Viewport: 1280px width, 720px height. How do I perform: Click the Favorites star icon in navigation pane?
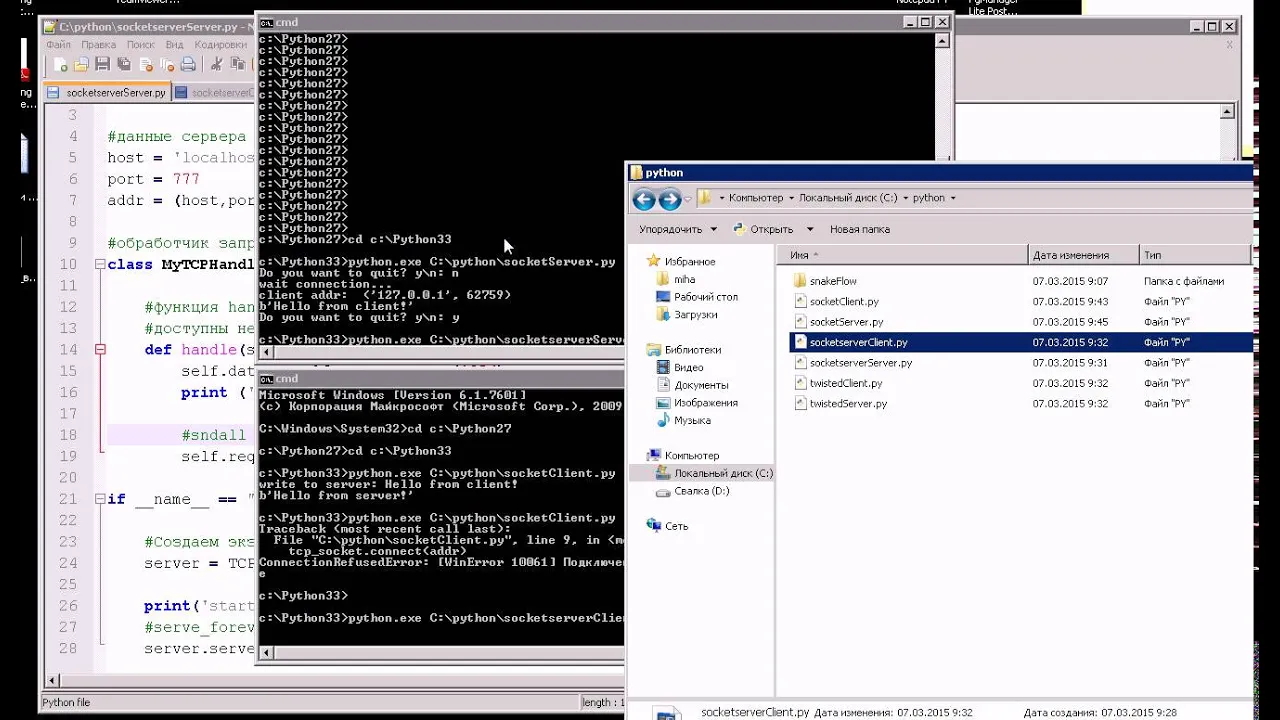654,262
